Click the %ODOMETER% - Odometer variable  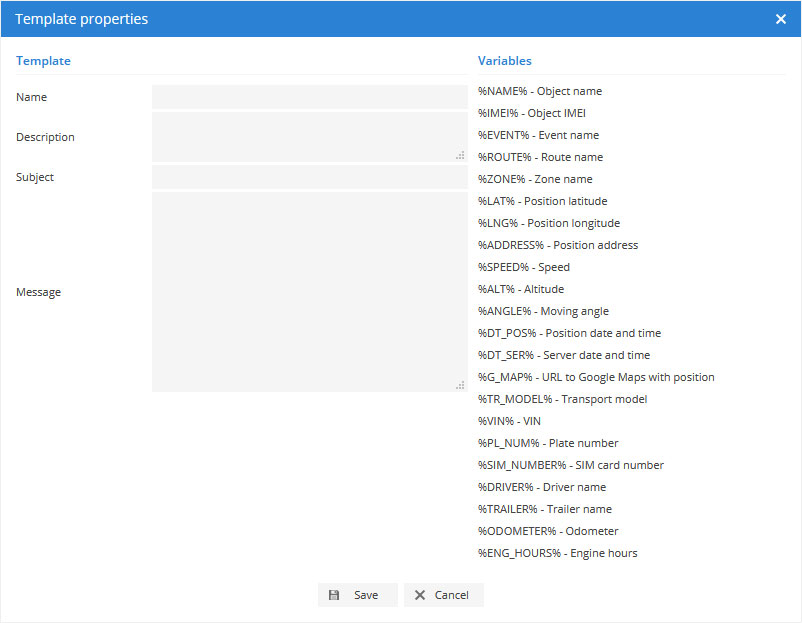[x=548, y=531]
